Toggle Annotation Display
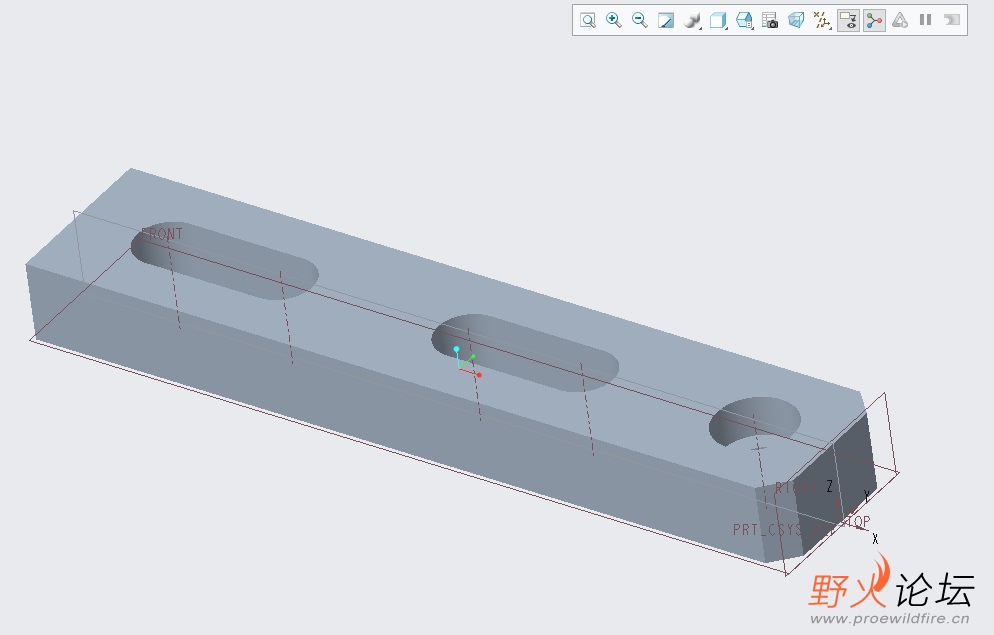The height and width of the screenshot is (635, 994). tap(848, 20)
